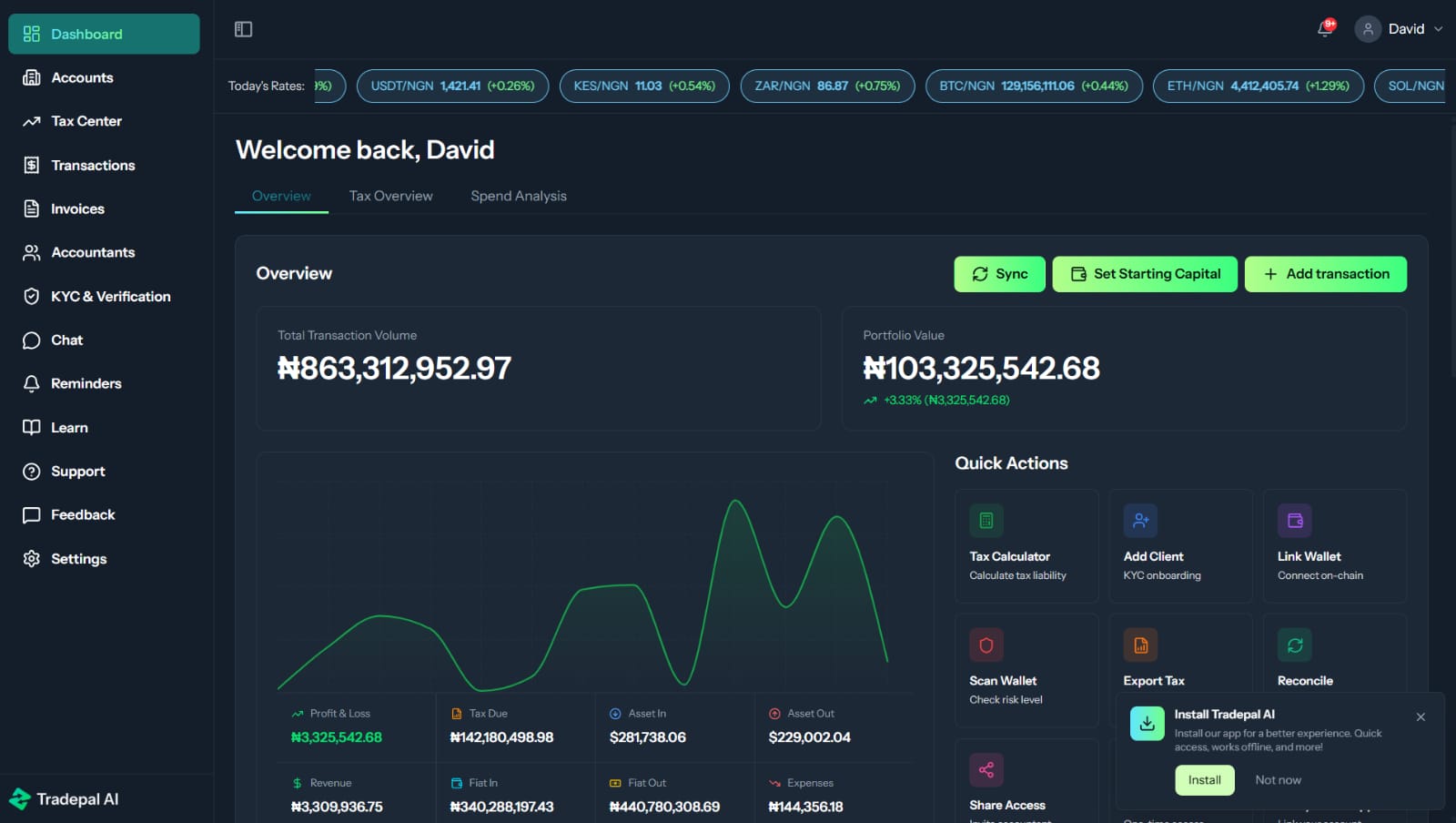Screen dimensions: 1456x823
Task: Open the Export Tax icon
Action: pos(1140,645)
